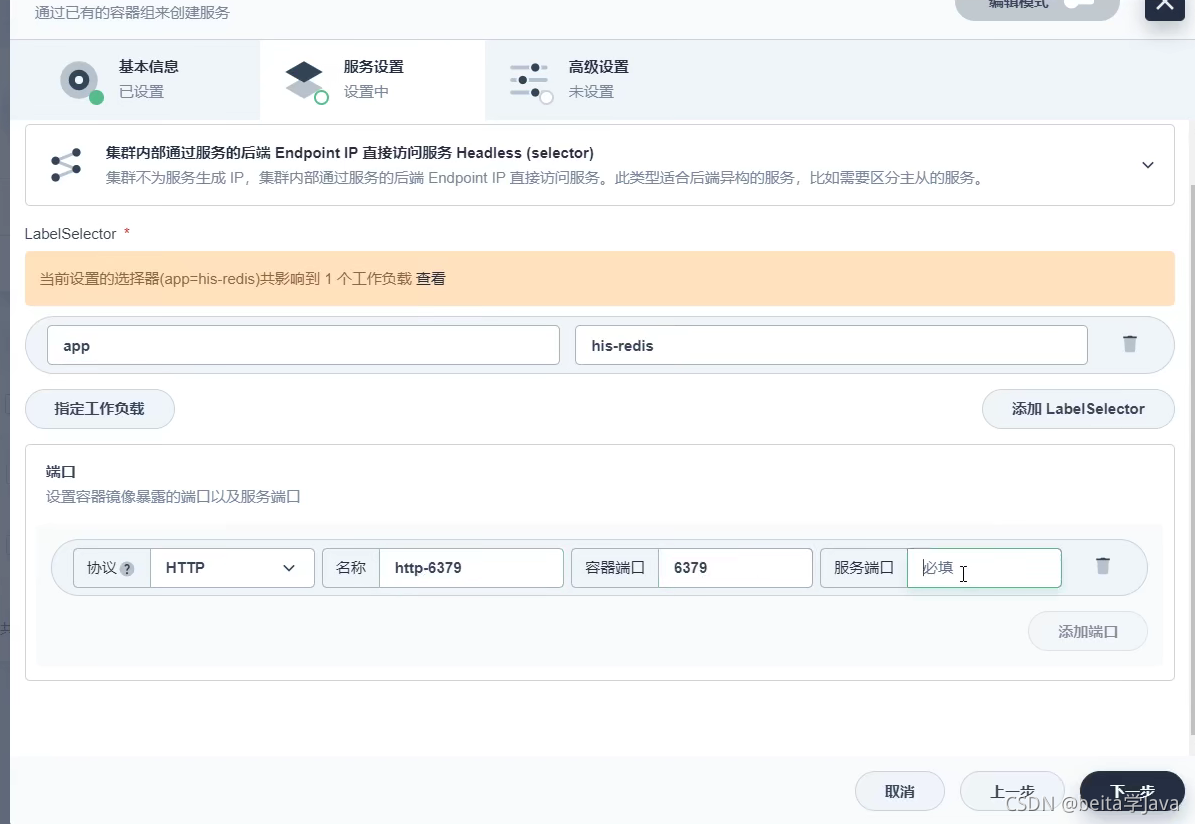Click the 查看 link in selector notice
1195x824 pixels.
[x=431, y=279]
